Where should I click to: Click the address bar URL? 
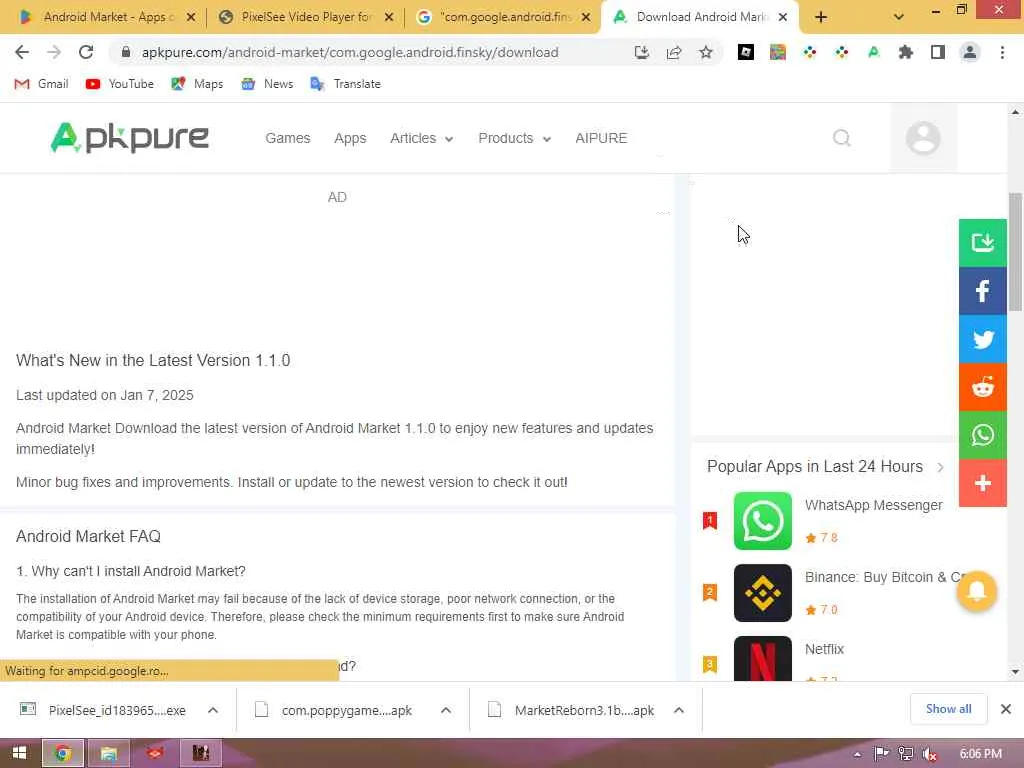coord(350,52)
